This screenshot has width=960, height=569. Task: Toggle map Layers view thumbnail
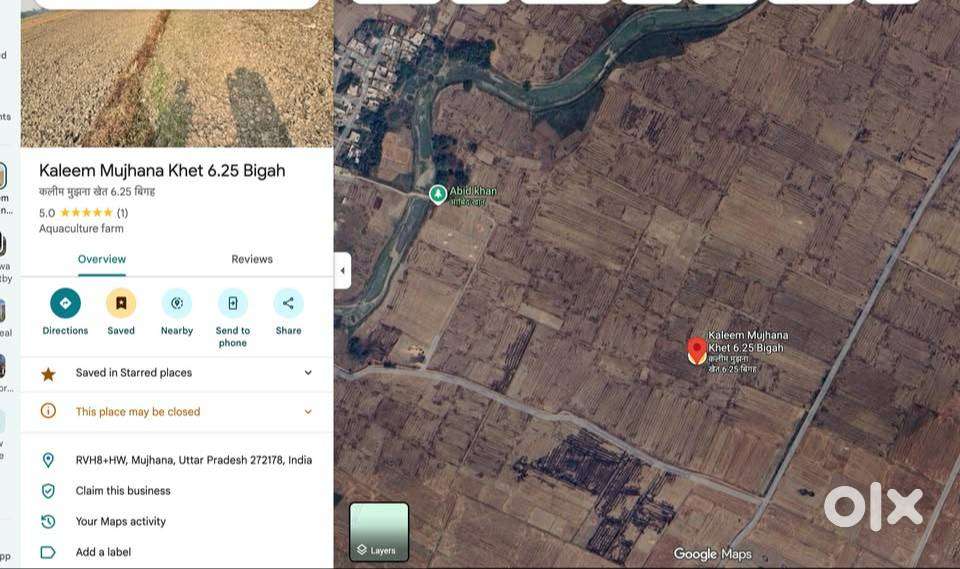pyautogui.click(x=379, y=532)
